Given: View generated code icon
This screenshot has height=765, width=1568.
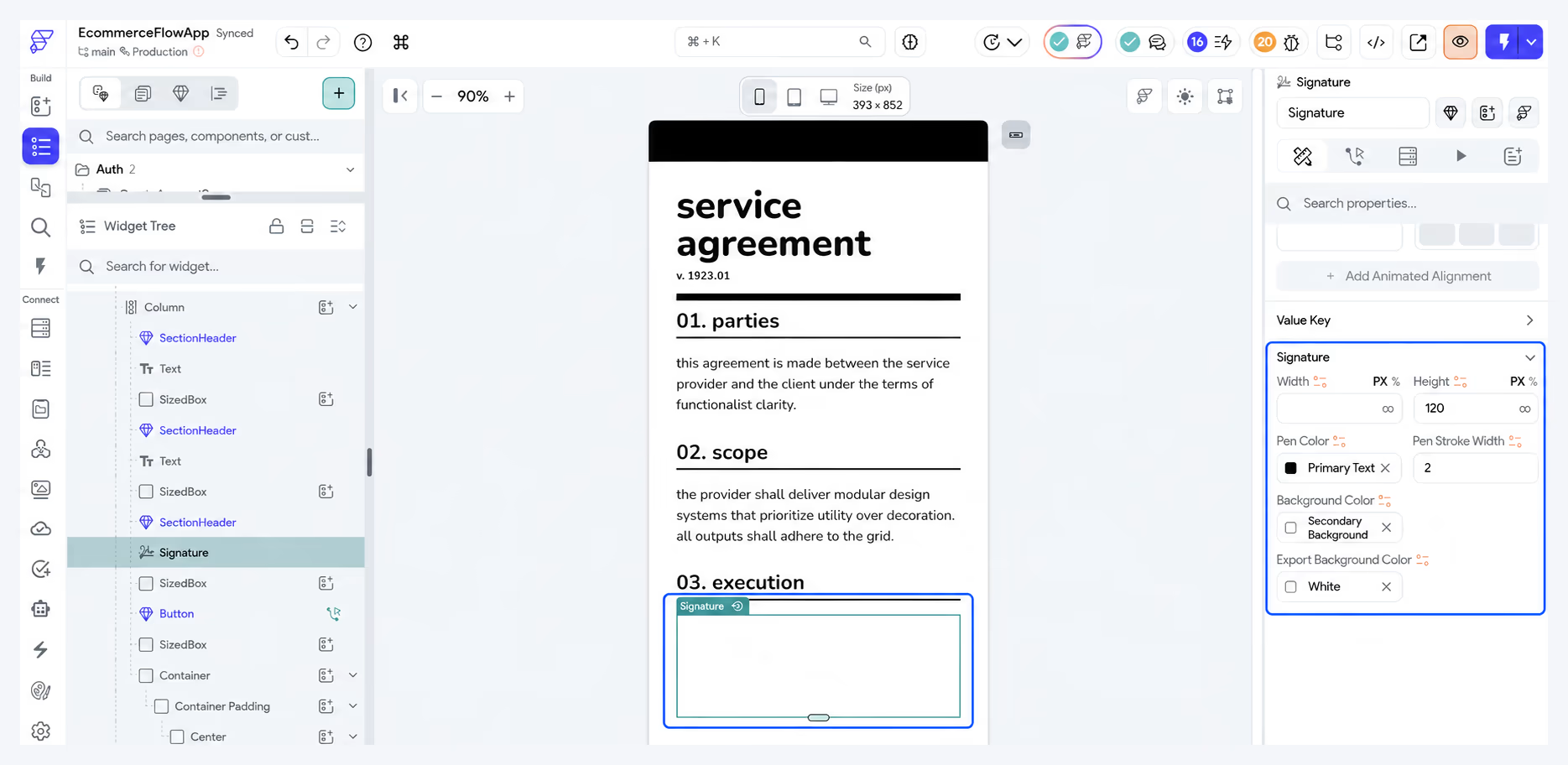Looking at the screenshot, I should point(1376,42).
